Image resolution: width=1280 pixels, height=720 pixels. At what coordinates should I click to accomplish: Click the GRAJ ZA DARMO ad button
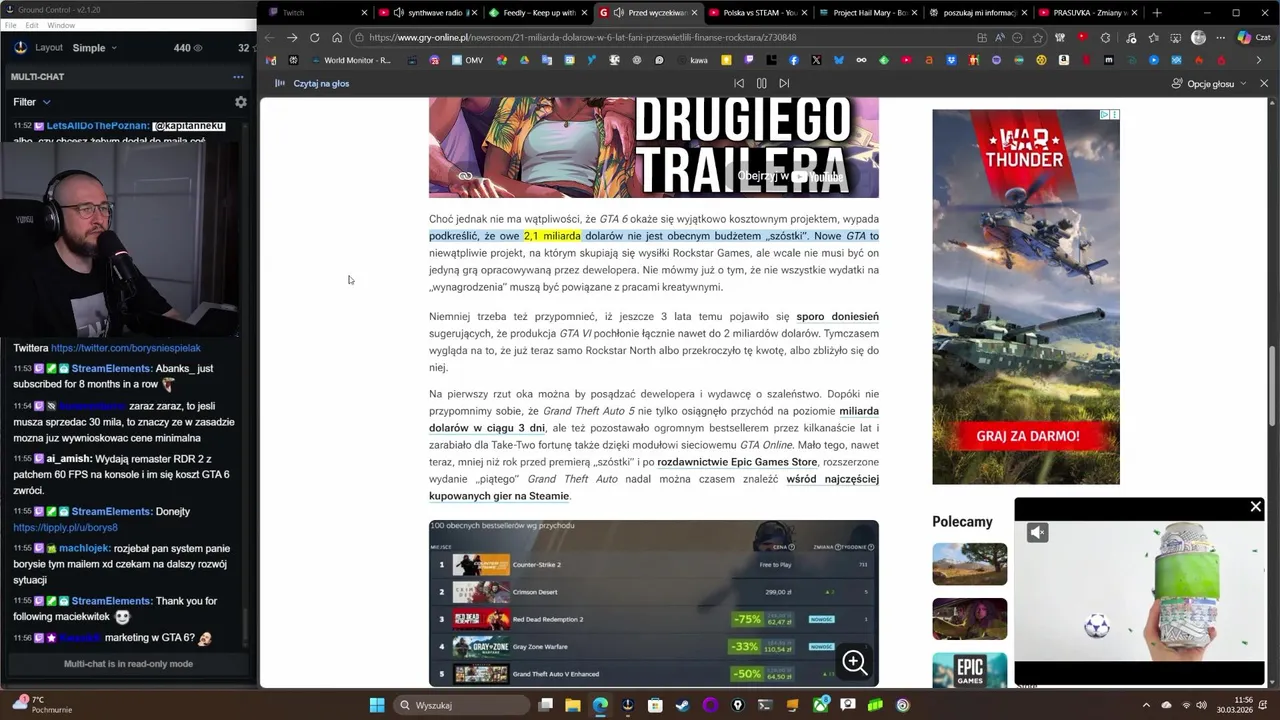coord(1027,436)
